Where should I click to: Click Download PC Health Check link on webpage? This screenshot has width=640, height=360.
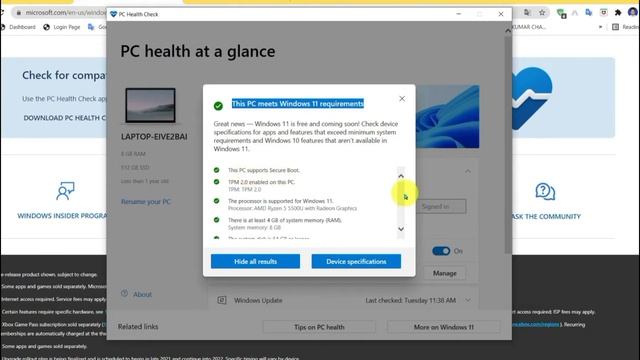[65, 118]
